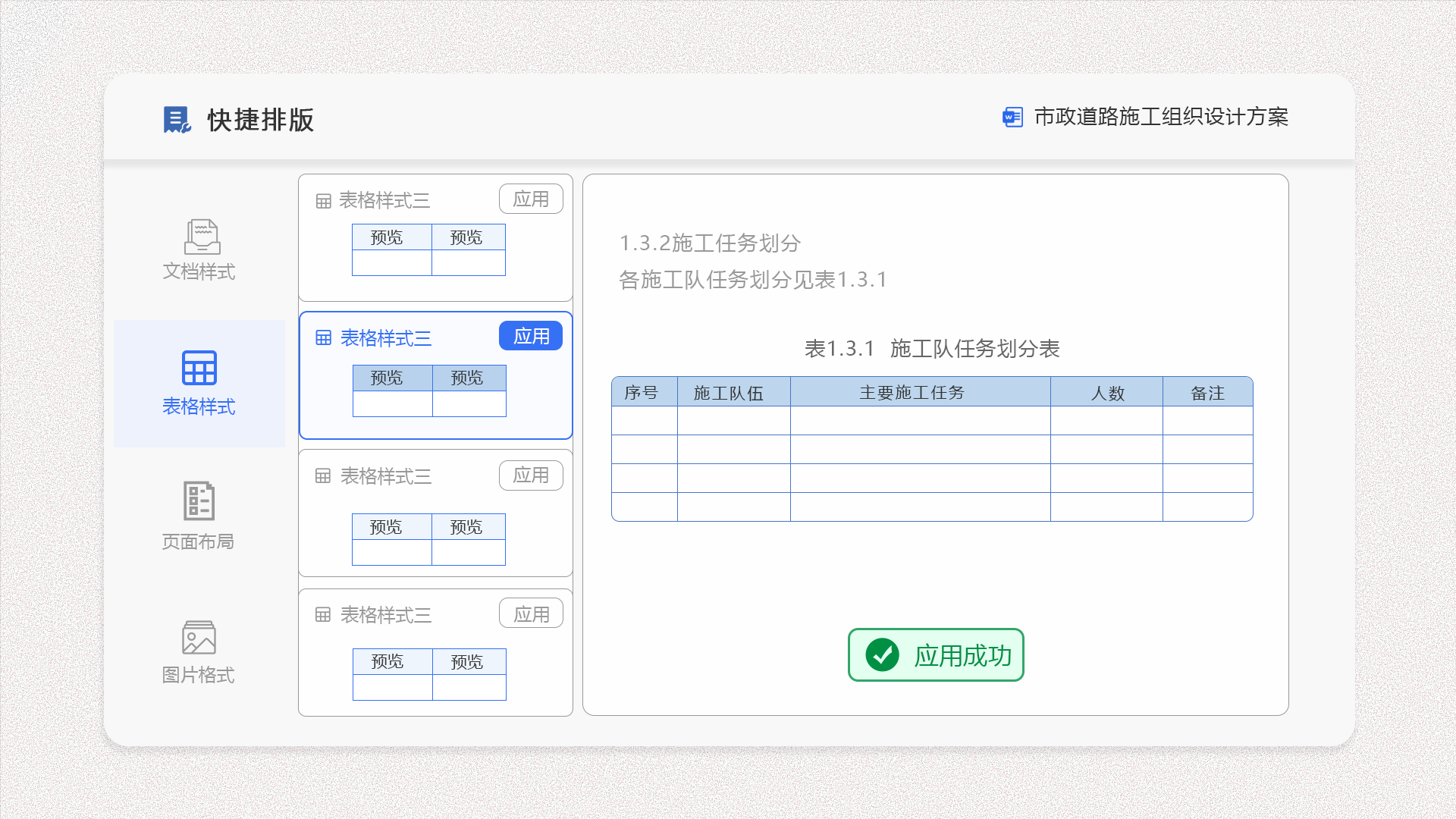Apply the first 表格样式三 style
This screenshot has height=819, width=1456.
[531, 199]
